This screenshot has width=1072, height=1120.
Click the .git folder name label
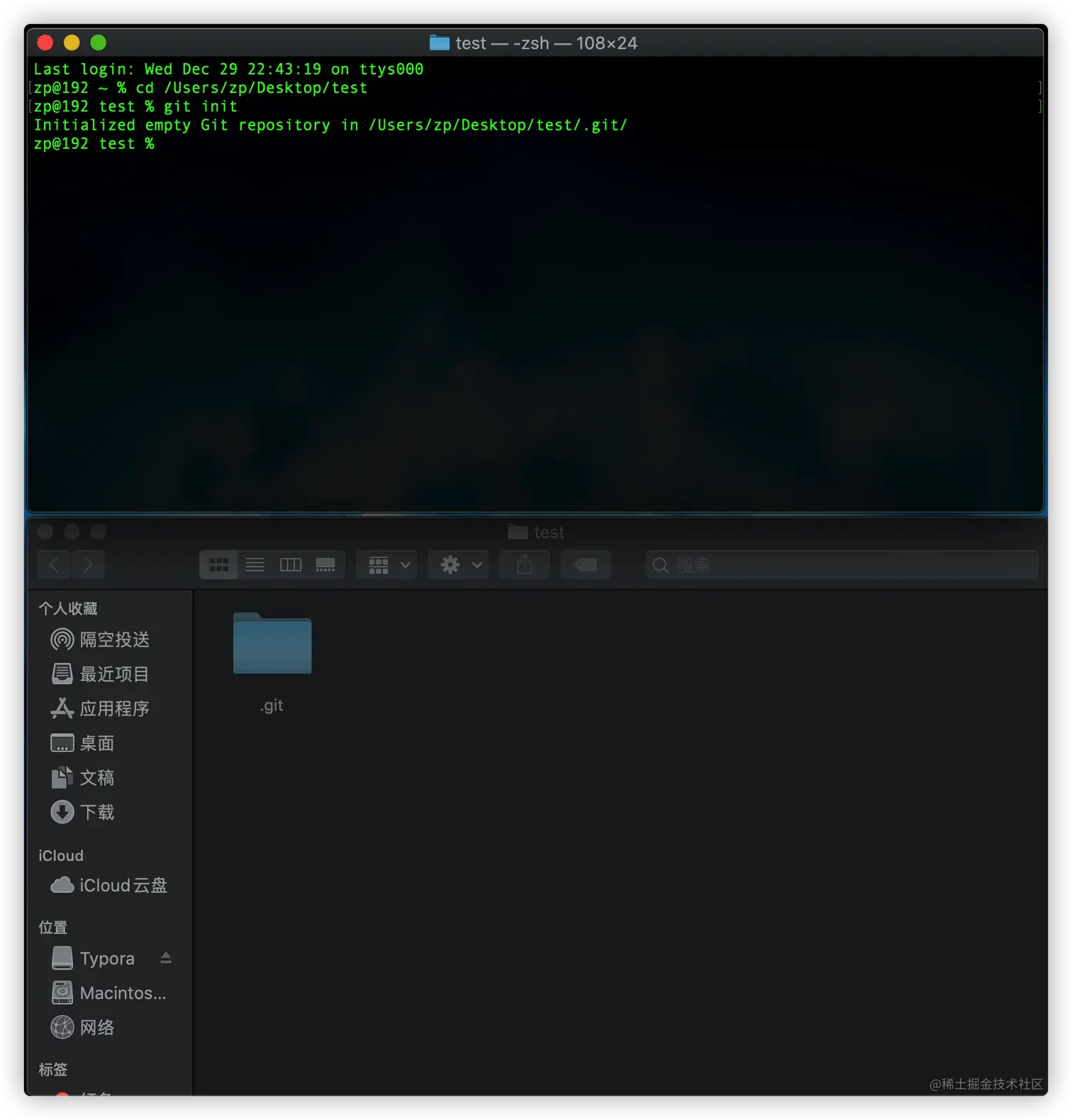272,705
